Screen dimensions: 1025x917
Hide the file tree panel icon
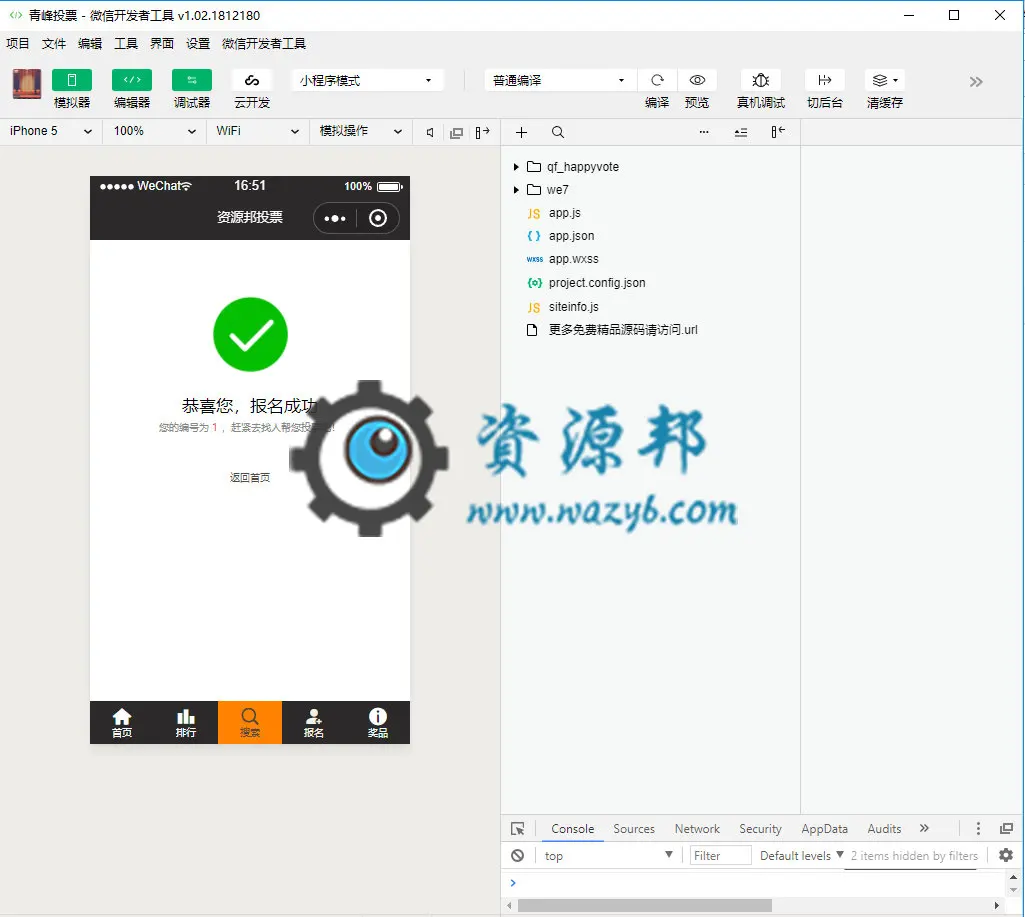point(777,132)
